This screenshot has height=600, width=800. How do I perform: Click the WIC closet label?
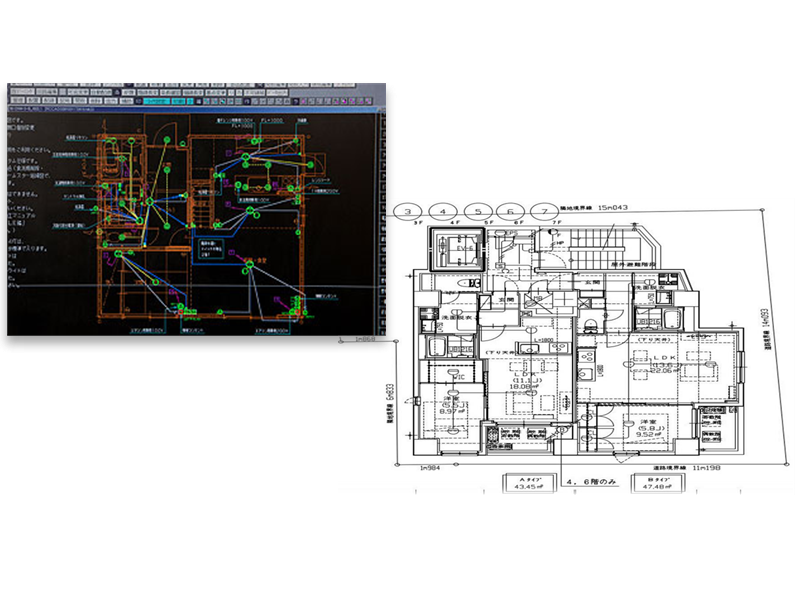pyautogui.click(x=459, y=378)
